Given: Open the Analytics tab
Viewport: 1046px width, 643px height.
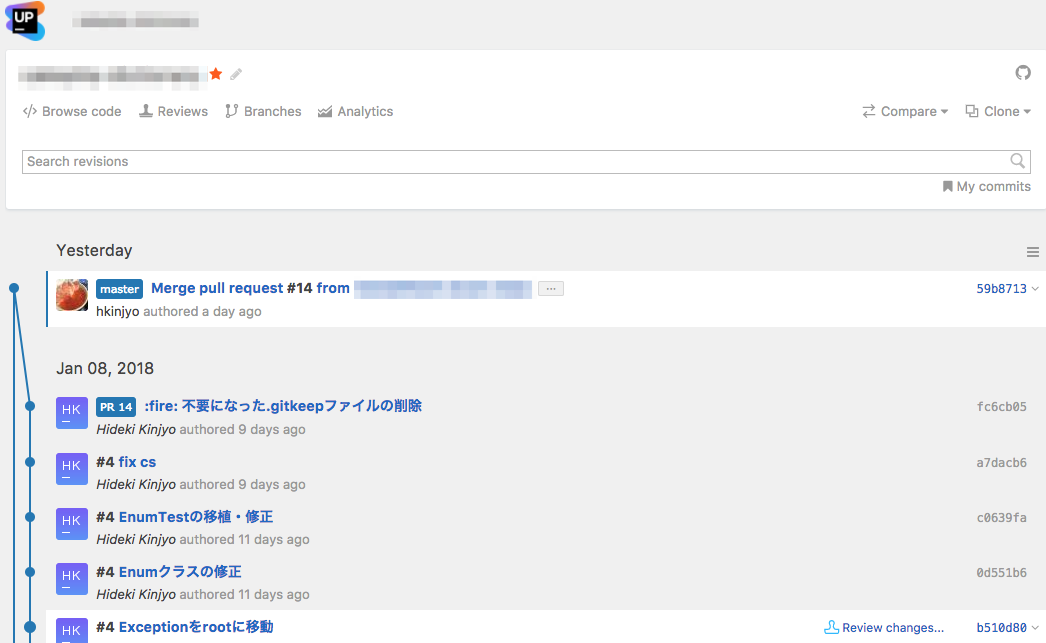Looking at the screenshot, I should tap(356, 111).
